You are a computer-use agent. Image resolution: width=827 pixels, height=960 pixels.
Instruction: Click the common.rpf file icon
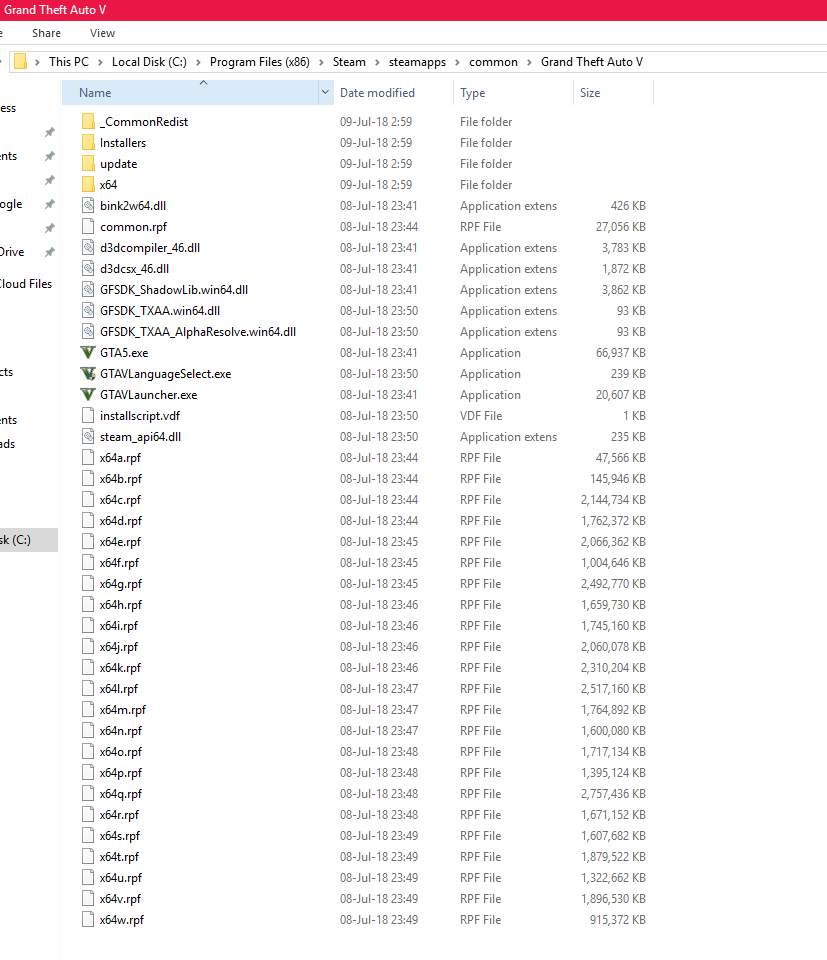pos(88,227)
